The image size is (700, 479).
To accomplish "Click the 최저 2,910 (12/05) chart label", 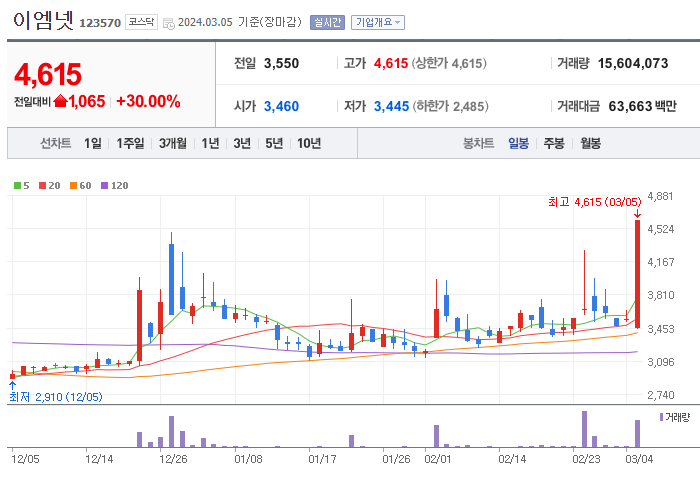I will click(x=56, y=397).
